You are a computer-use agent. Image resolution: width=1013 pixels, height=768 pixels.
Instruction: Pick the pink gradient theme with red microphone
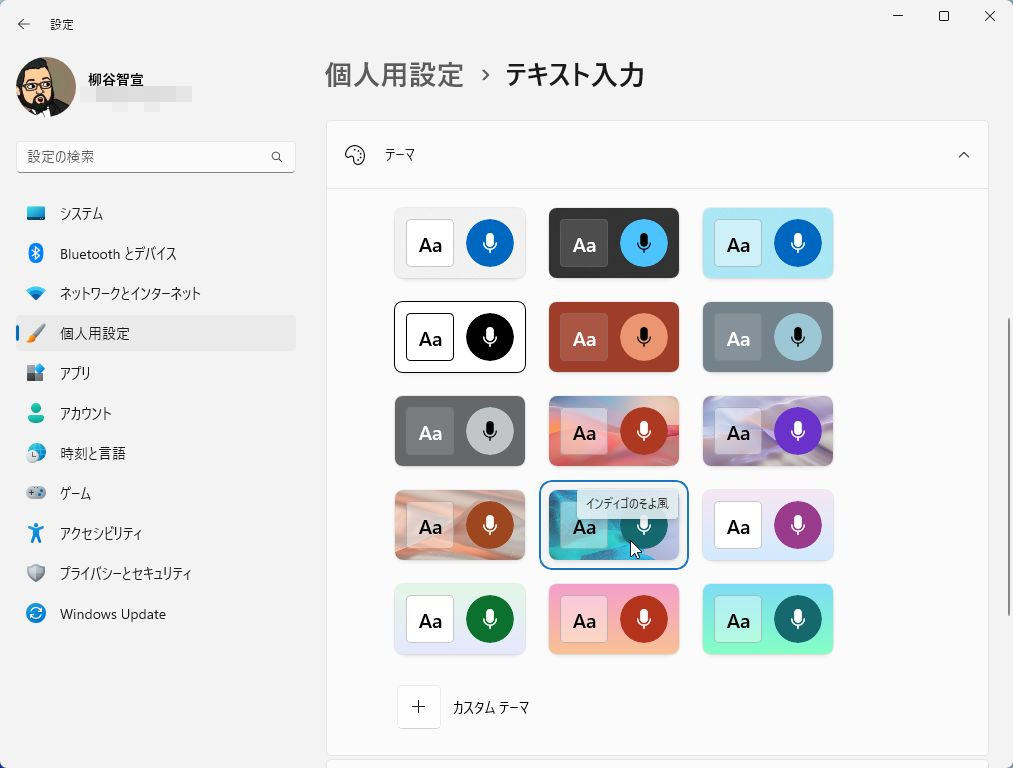[x=614, y=619]
